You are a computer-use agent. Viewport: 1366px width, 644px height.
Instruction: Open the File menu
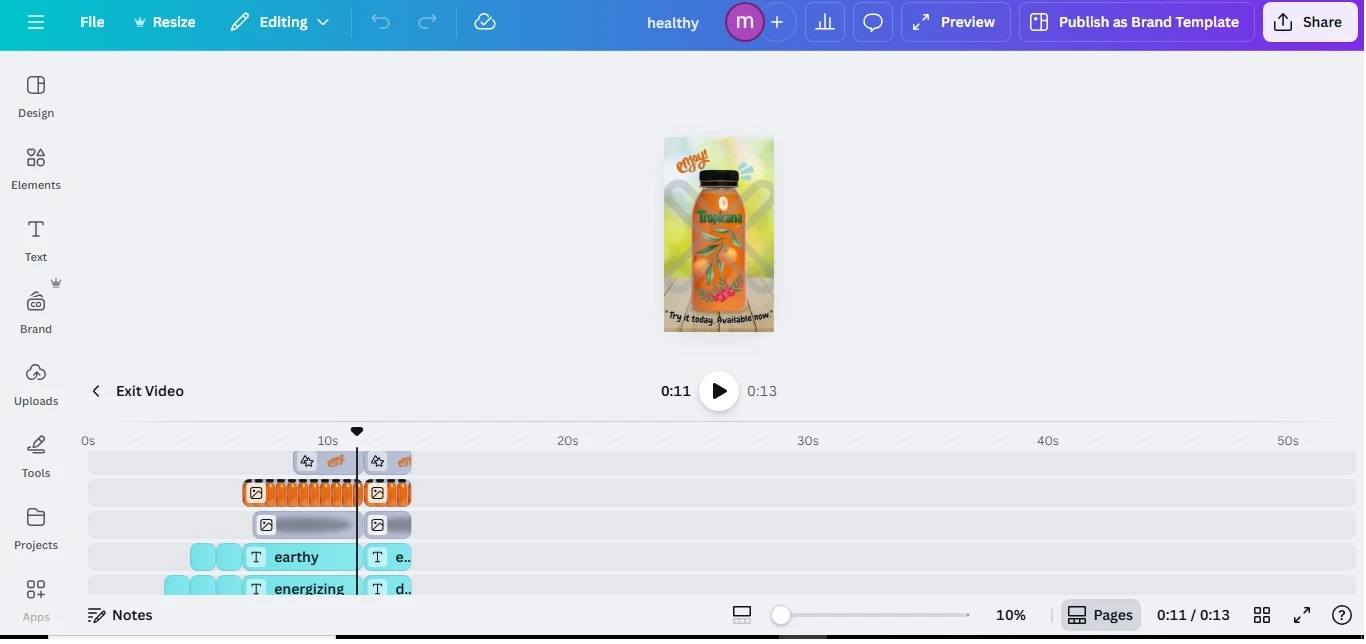92,22
